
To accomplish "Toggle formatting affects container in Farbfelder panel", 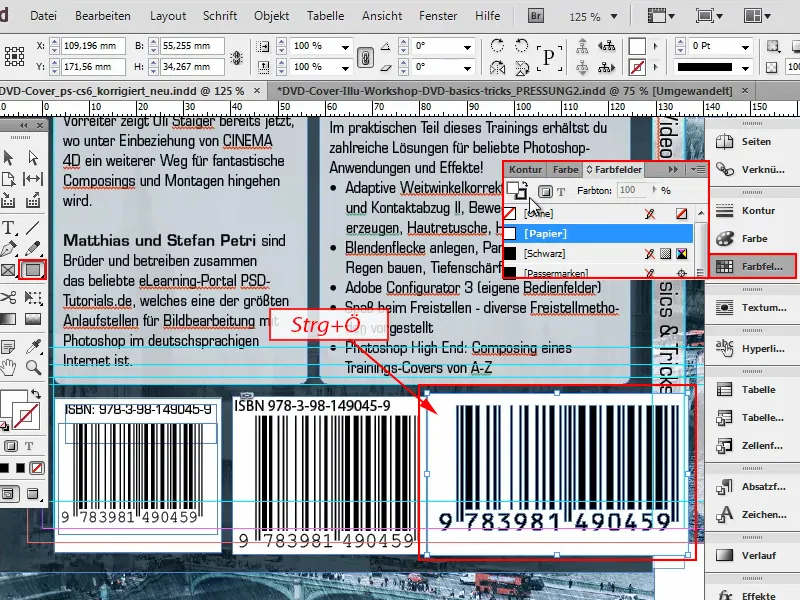I will tap(545, 191).
